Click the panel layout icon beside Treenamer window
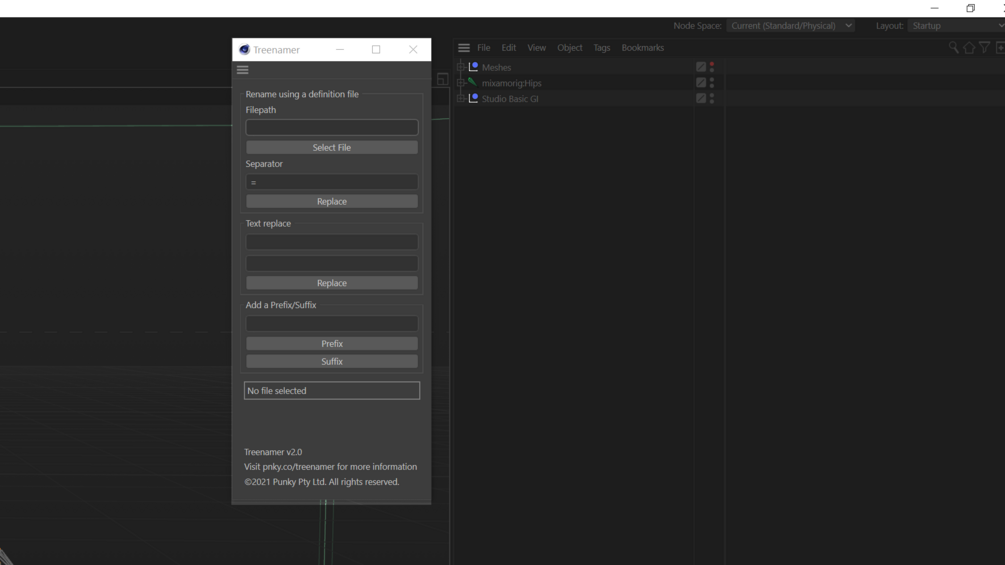Viewport: 1005px width, 565px height. 442,79
